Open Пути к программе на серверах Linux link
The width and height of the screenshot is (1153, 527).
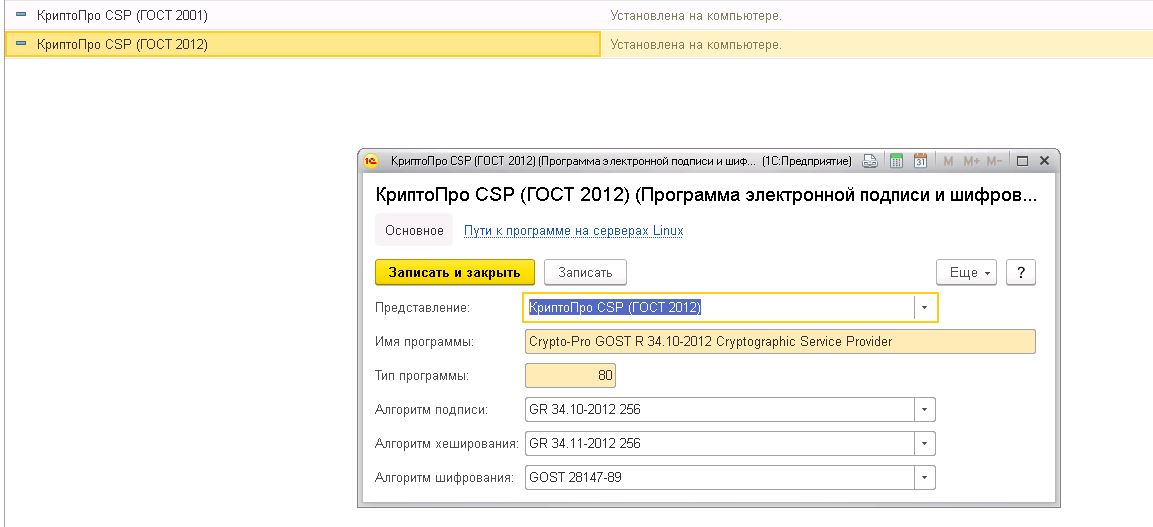[574, 231]
